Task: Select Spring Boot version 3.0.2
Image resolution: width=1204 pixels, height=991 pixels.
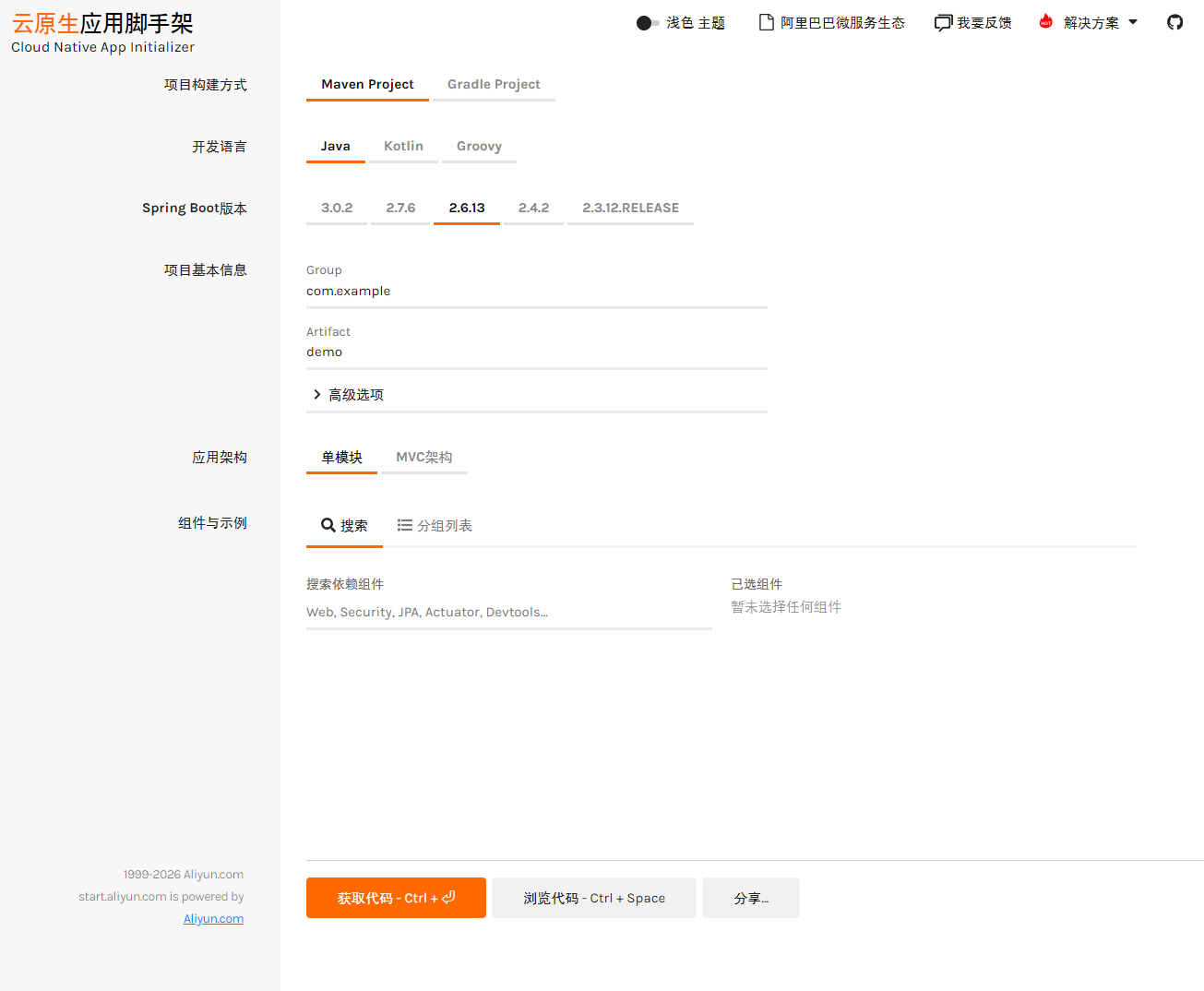Action: click(x=337, y=208)
